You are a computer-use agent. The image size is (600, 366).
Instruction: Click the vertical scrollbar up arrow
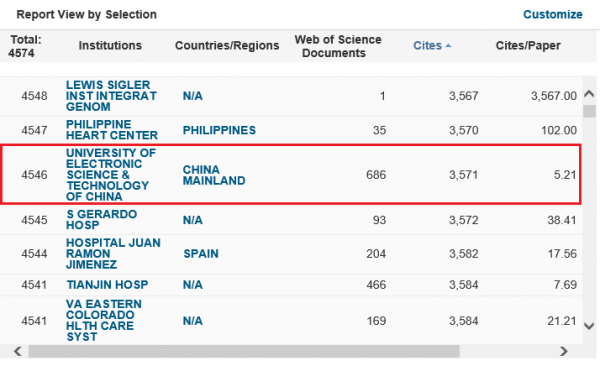589,94
